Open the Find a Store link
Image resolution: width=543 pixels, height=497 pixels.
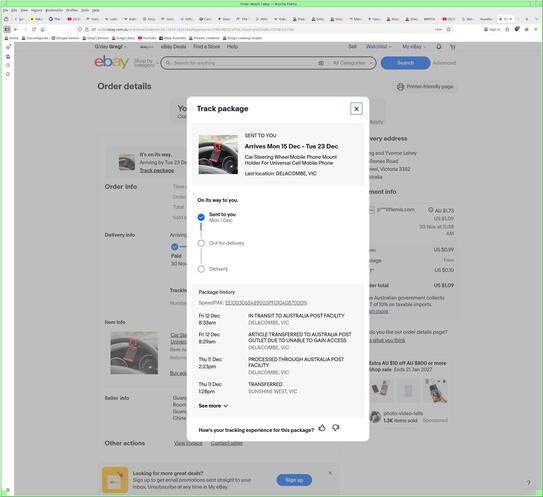click(x=206, y=46)
